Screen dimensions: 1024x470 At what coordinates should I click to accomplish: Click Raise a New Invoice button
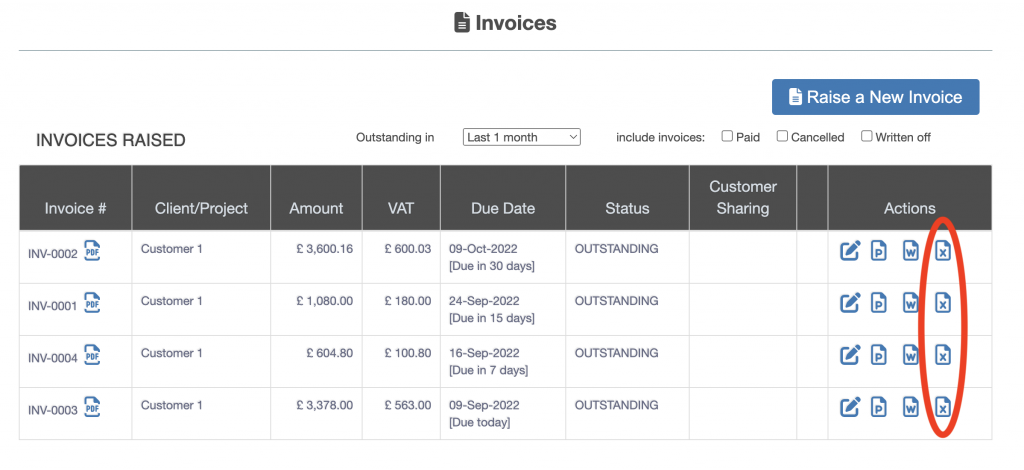point(875,97)
